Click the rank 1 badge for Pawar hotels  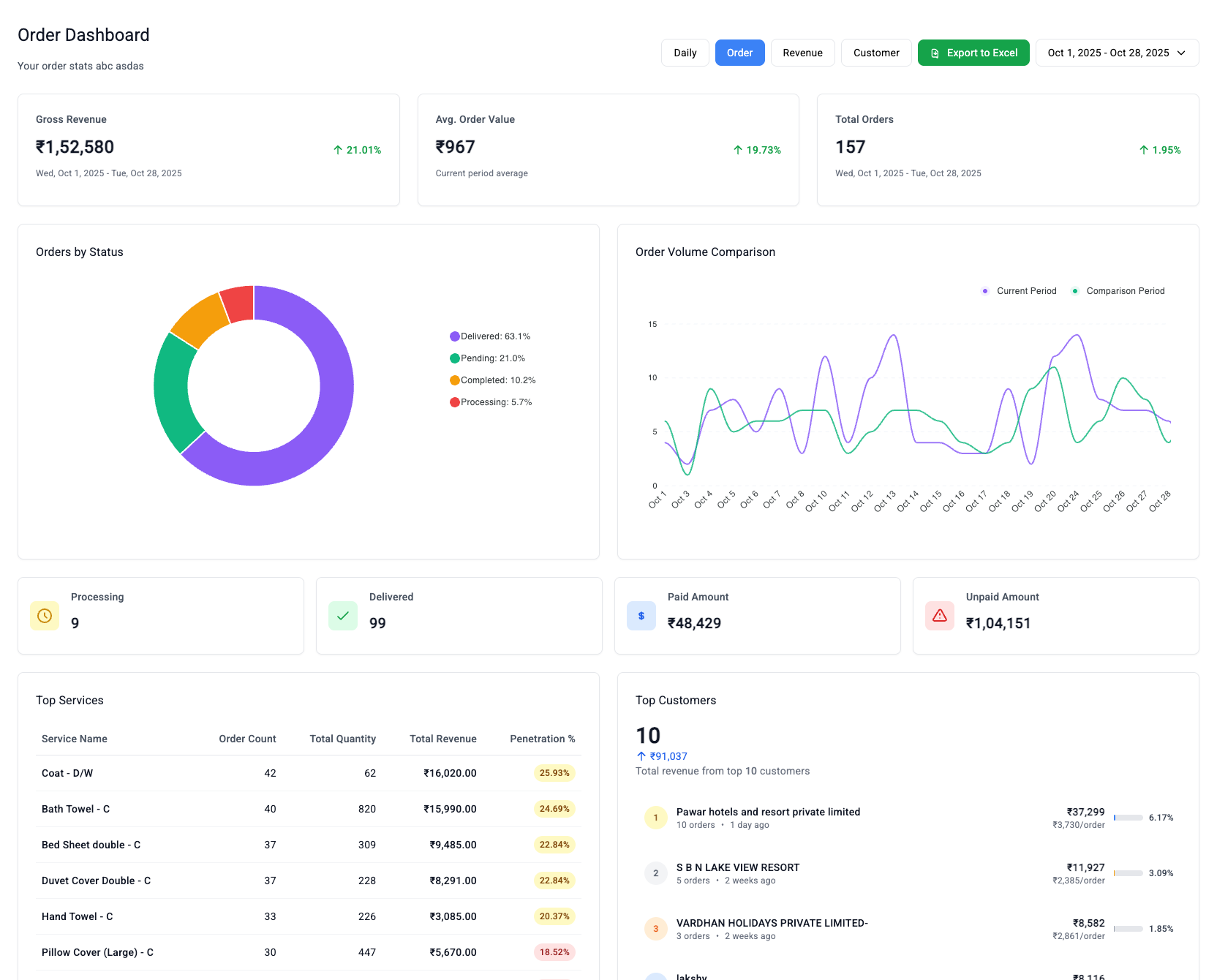[655, 818]
